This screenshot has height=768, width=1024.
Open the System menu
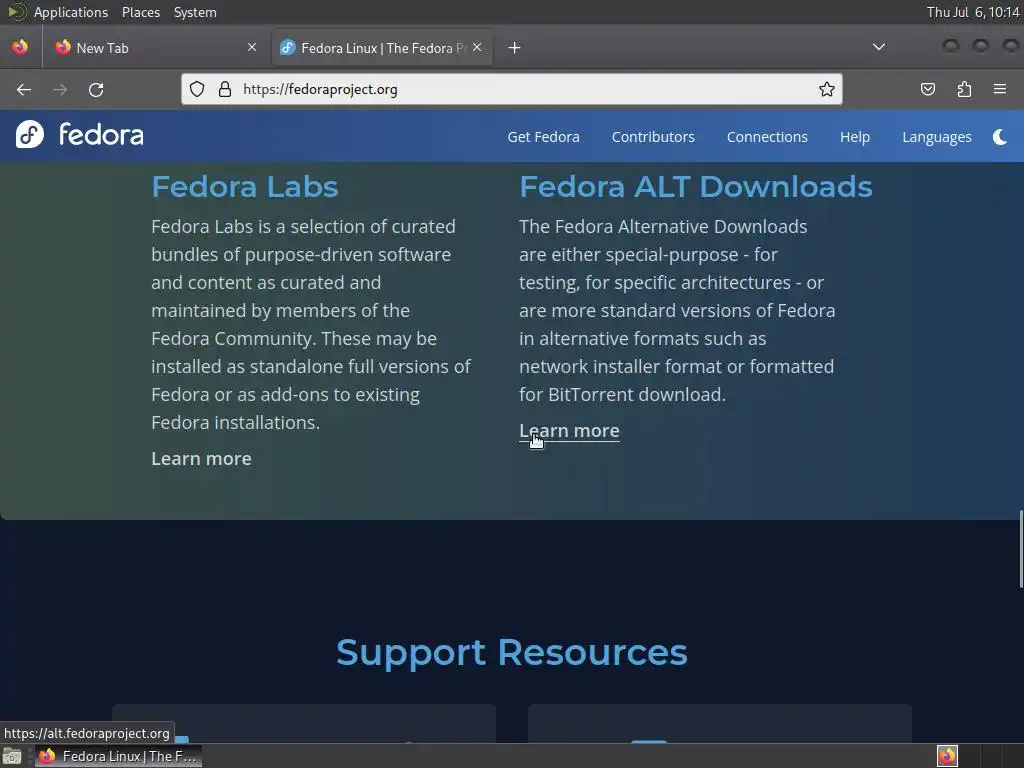(195, 12)
